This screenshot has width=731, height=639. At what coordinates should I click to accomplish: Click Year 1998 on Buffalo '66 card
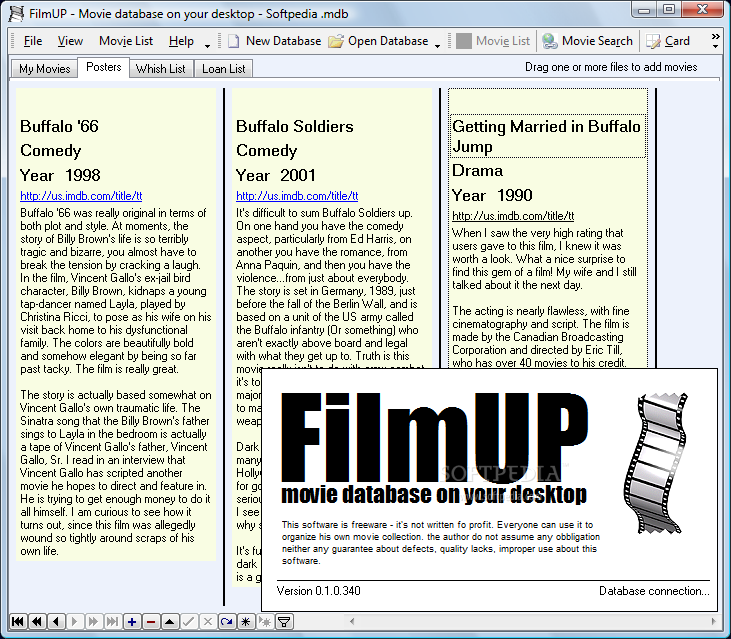[60, 175]
